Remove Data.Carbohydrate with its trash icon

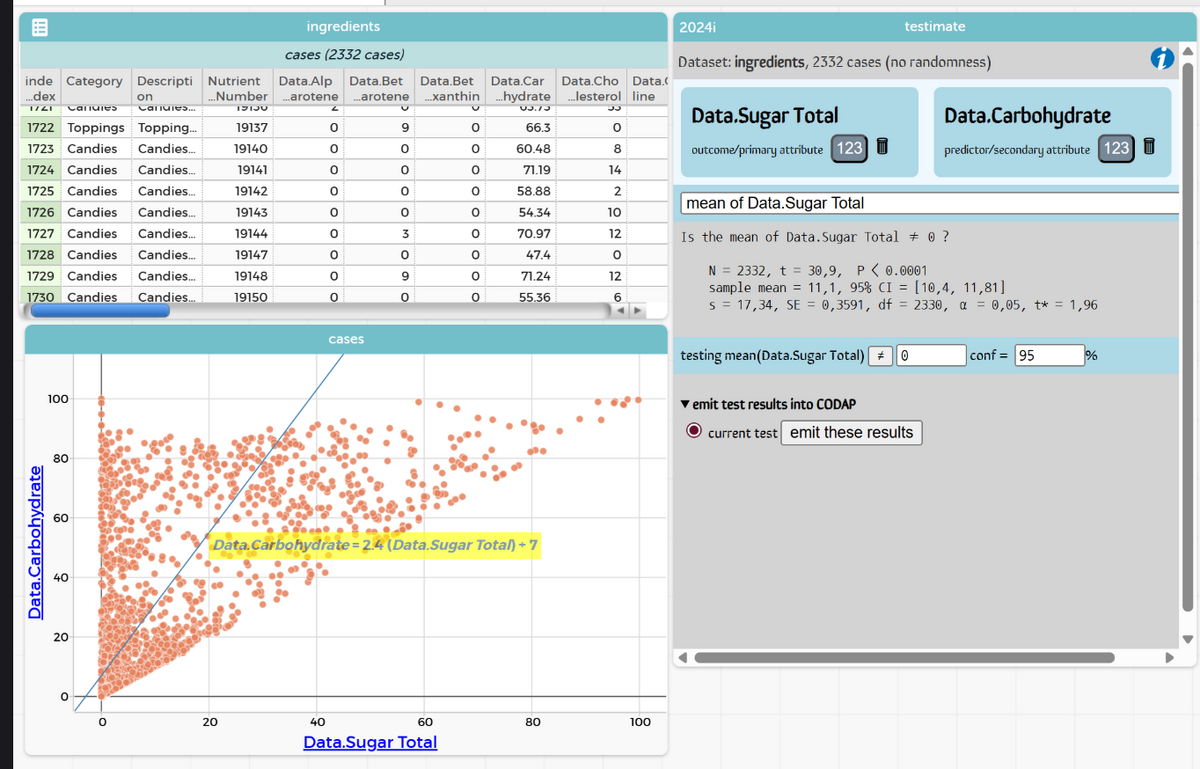1148,148
